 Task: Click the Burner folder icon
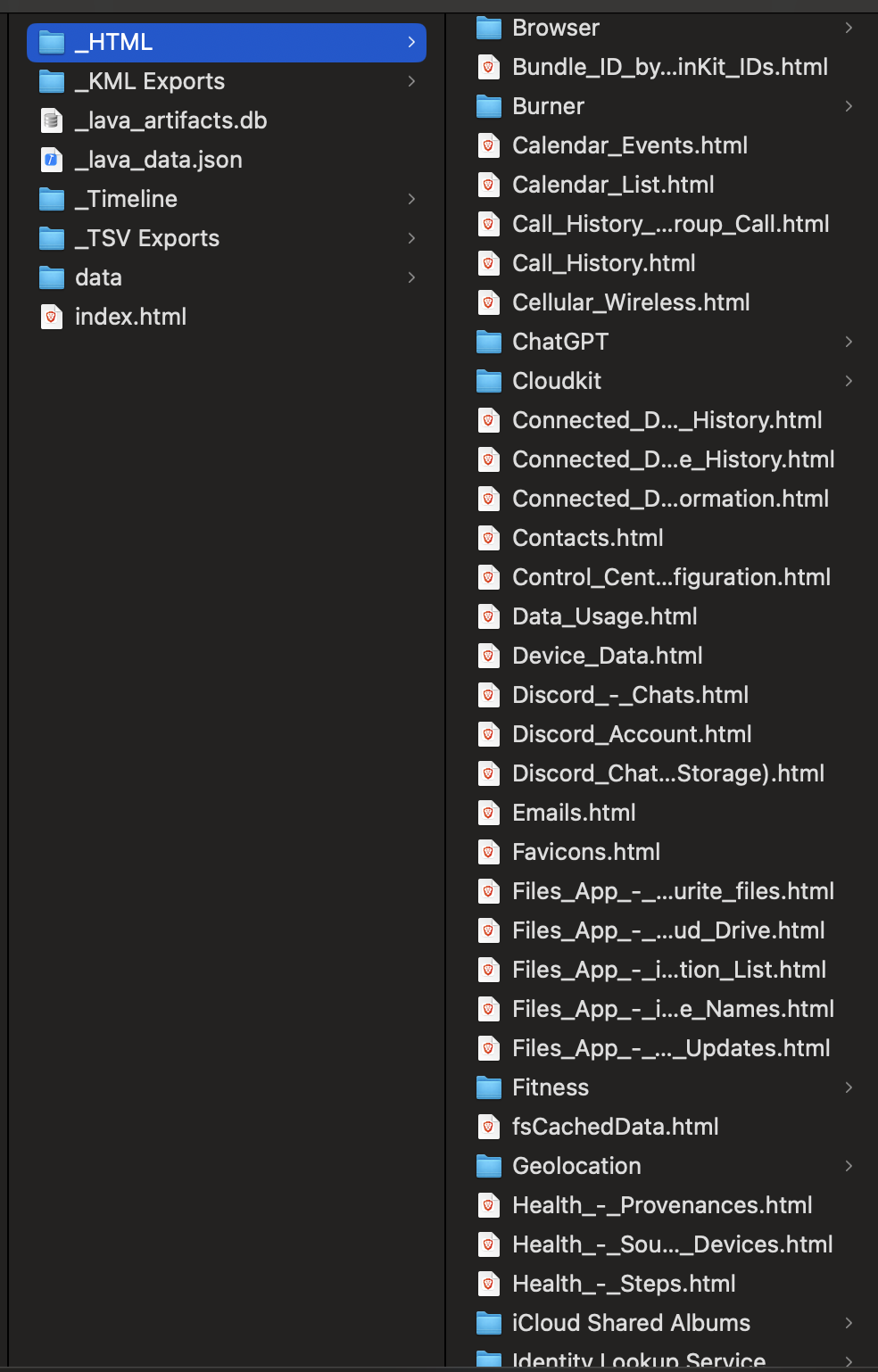tap(489, 106)
